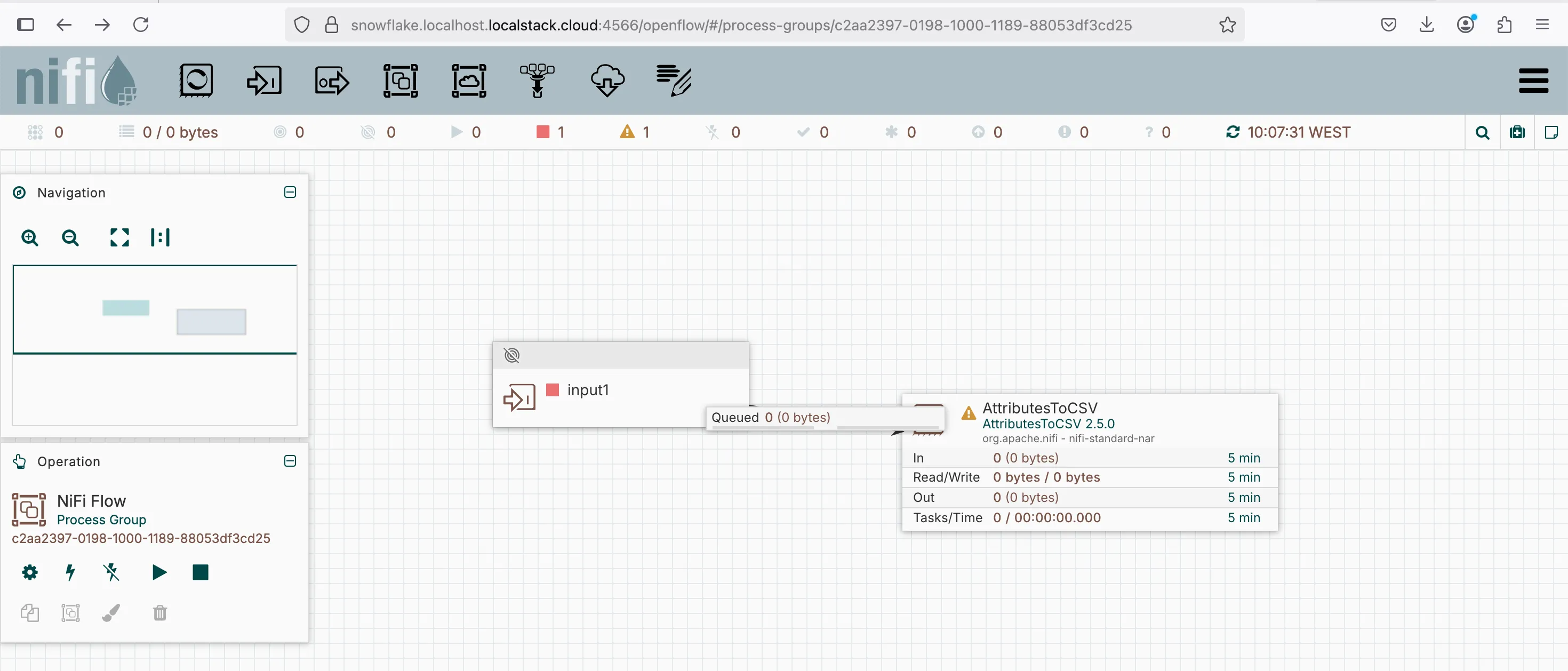Image resolution: width=1568 pixels, height=671 pixels.
Task: Stop the flow with the stop button
Action: [x=200, y=573]
